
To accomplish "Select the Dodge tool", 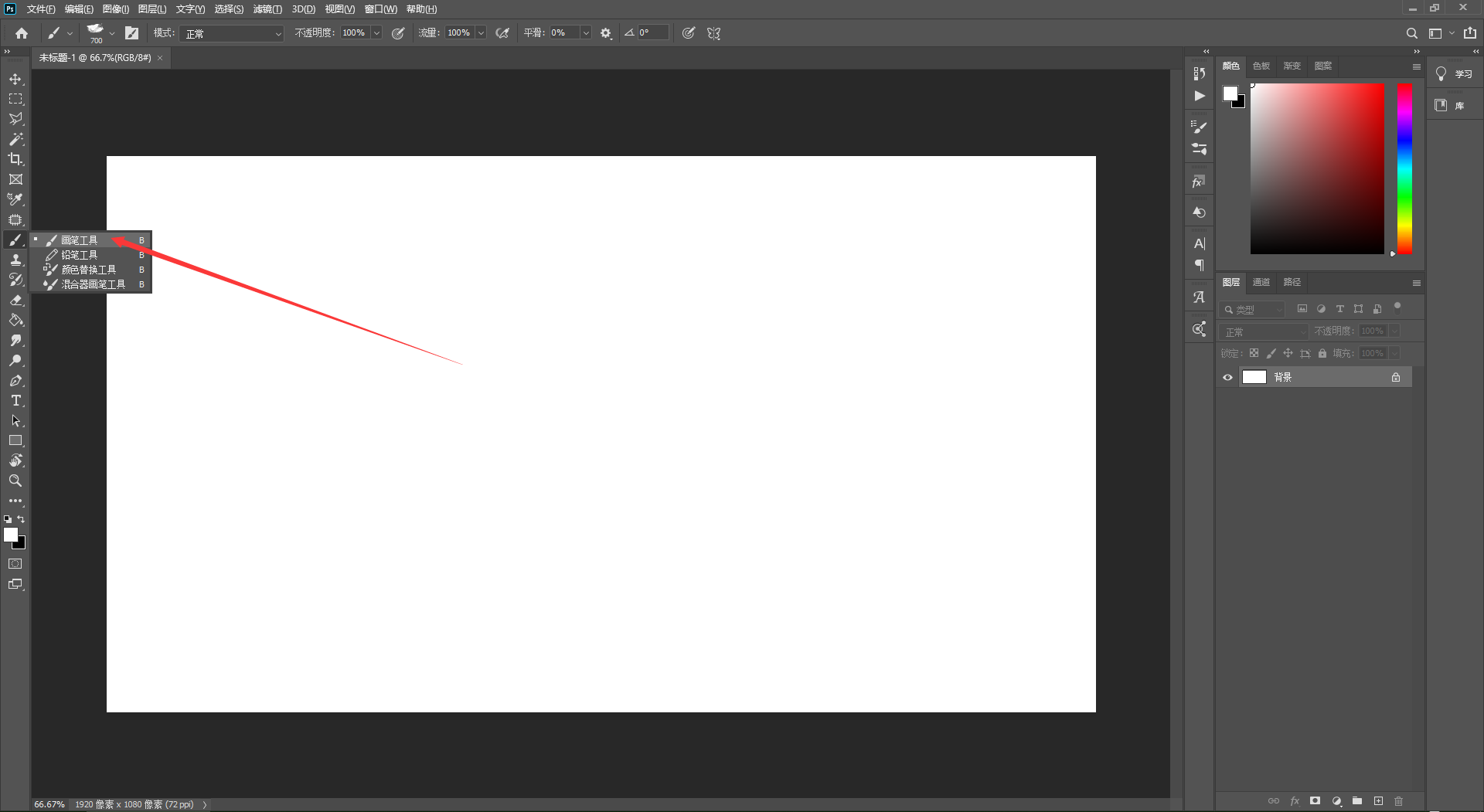I will [x=15, y=360].
